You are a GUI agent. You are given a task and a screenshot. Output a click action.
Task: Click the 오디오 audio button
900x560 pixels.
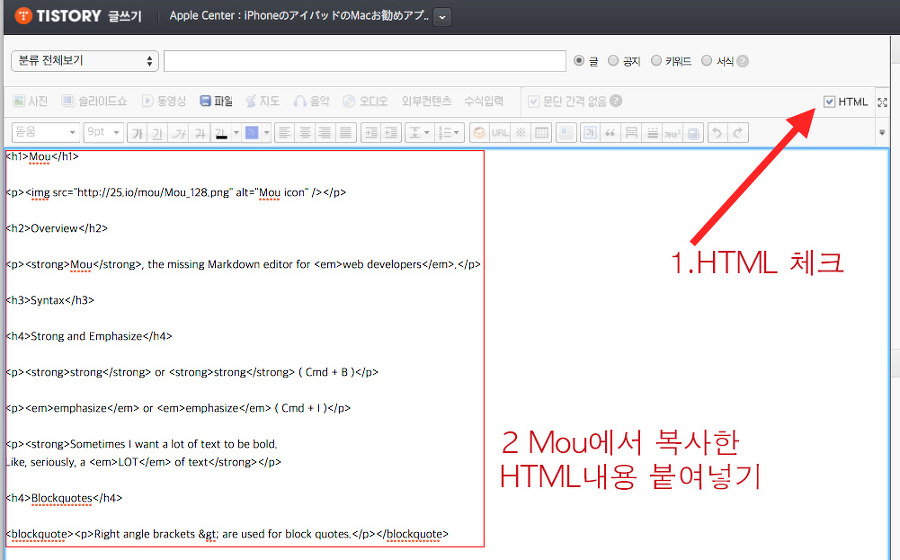tap(365, 101)
